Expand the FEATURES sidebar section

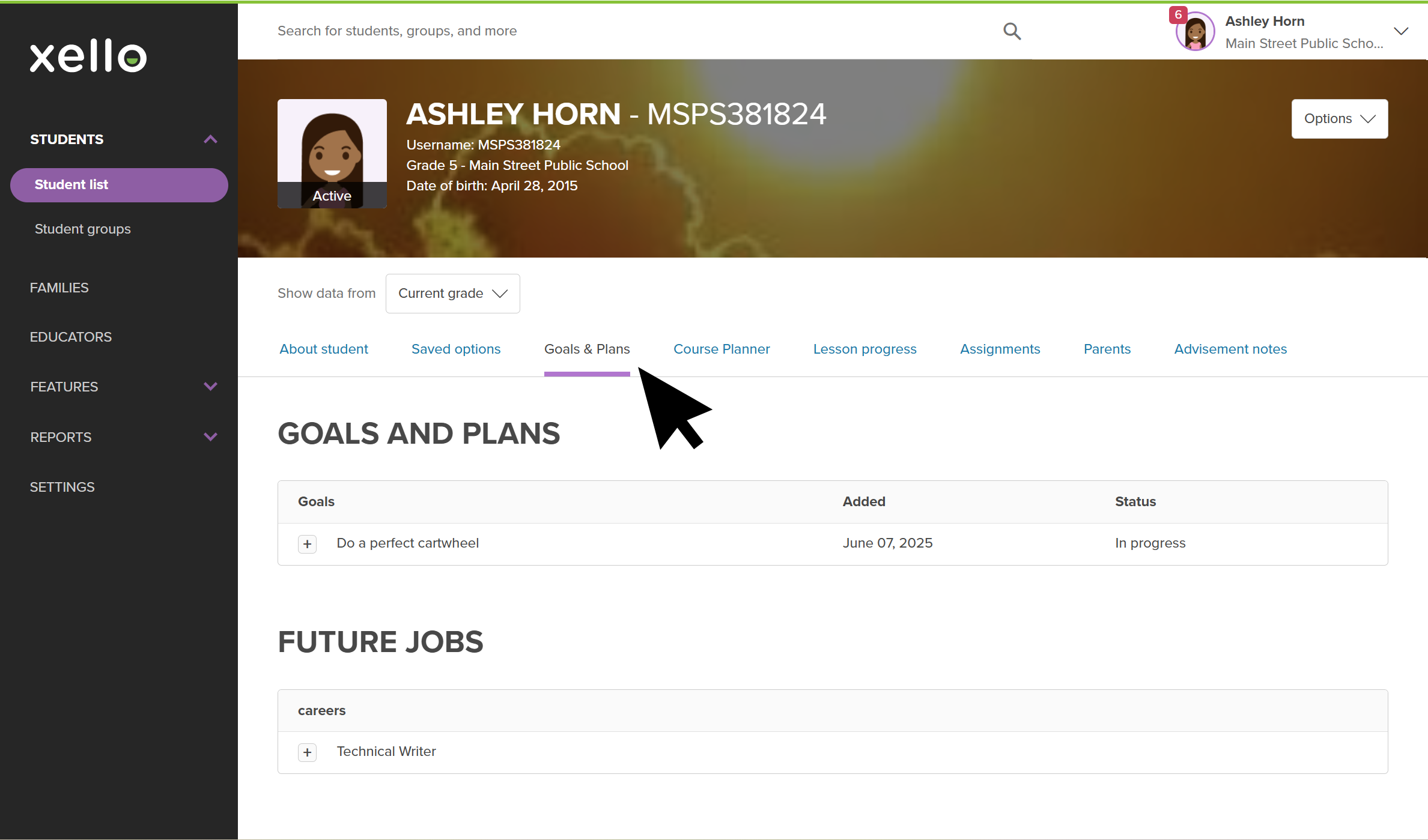pos(210,387)
